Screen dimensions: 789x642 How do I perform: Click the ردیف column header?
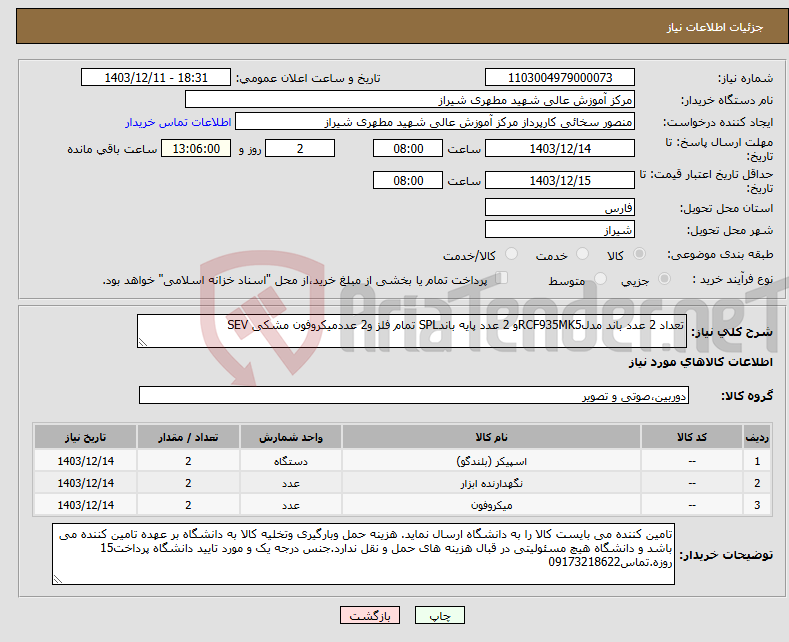[x=757, y=437]
